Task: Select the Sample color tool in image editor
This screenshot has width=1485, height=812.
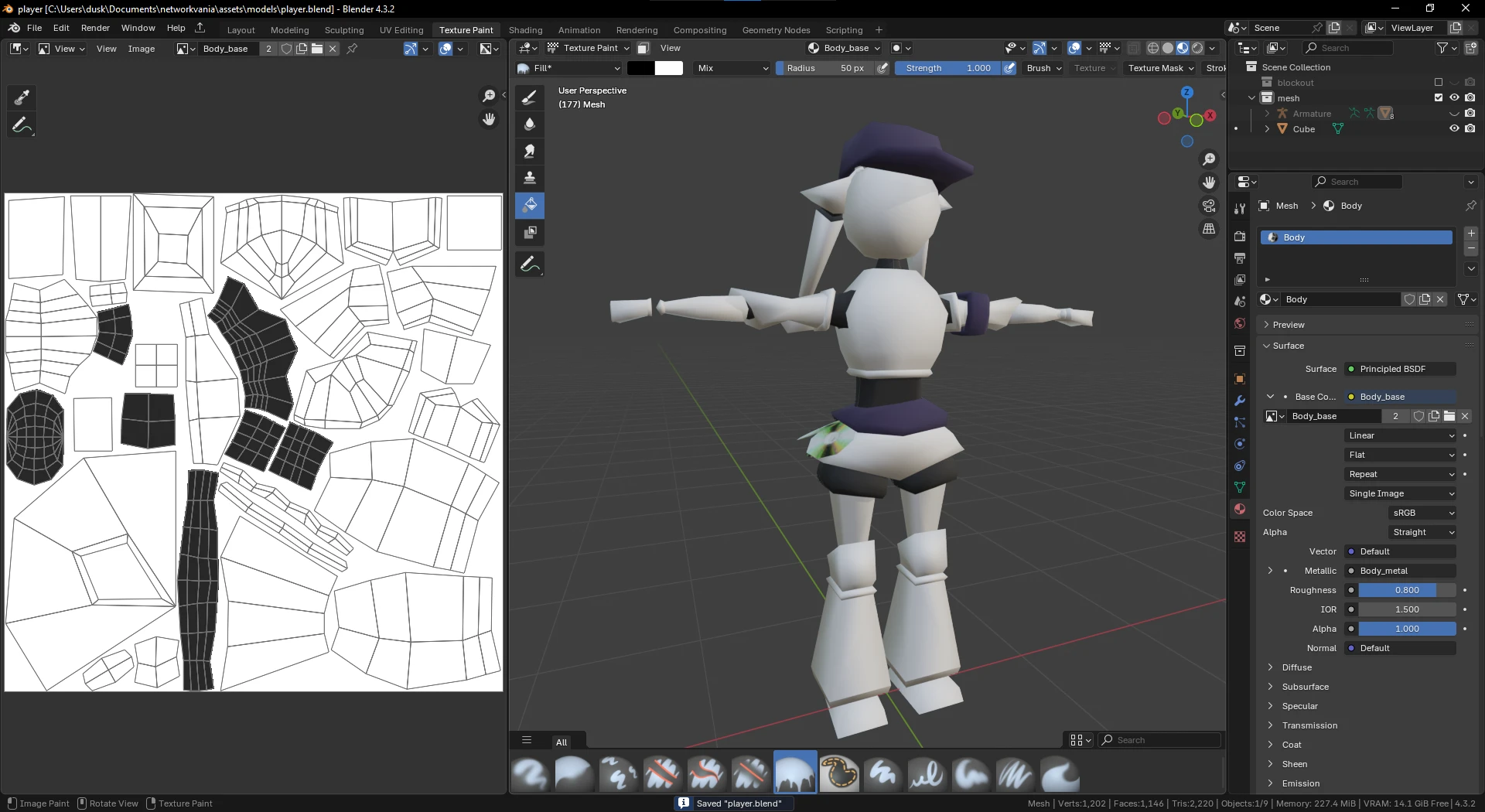Action: (x=22, y=97)
